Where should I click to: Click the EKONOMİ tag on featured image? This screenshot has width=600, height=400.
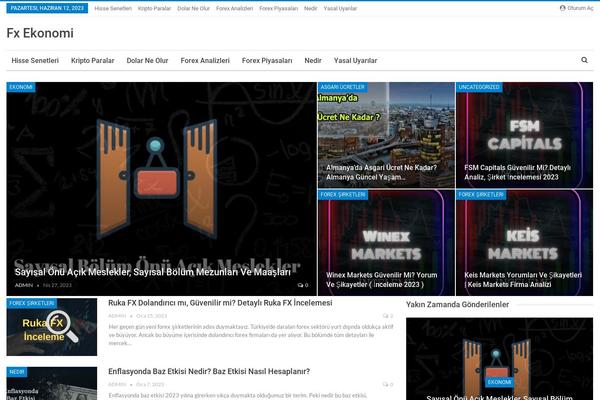(x=21, y=87)
